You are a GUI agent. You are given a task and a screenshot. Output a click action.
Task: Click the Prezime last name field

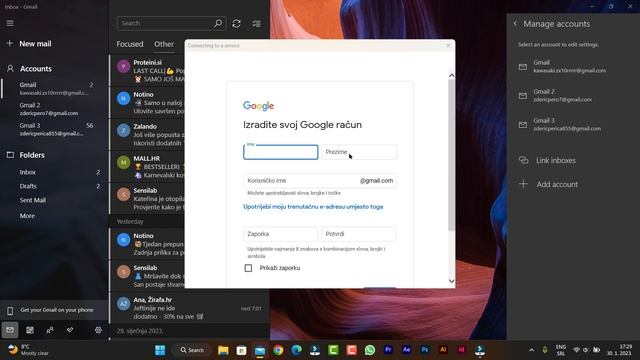pyautogui.click(x=359, y=152)
